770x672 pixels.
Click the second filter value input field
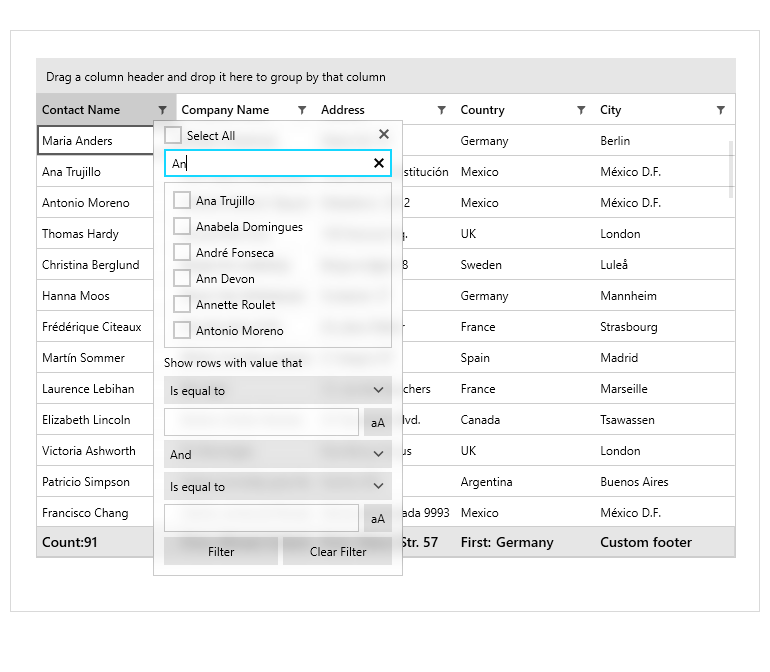[x=262, y=518]
